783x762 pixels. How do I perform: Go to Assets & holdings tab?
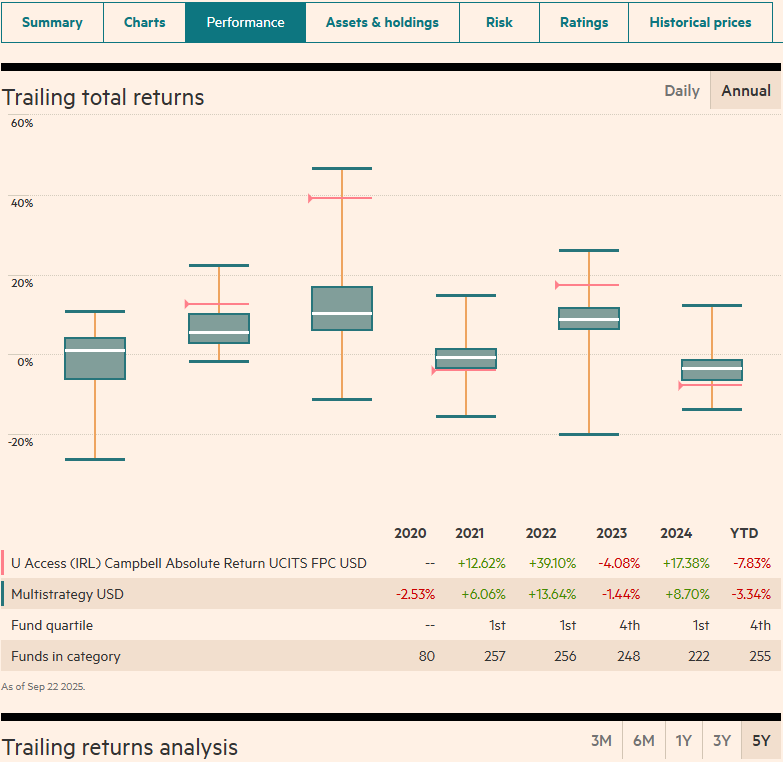382,22
